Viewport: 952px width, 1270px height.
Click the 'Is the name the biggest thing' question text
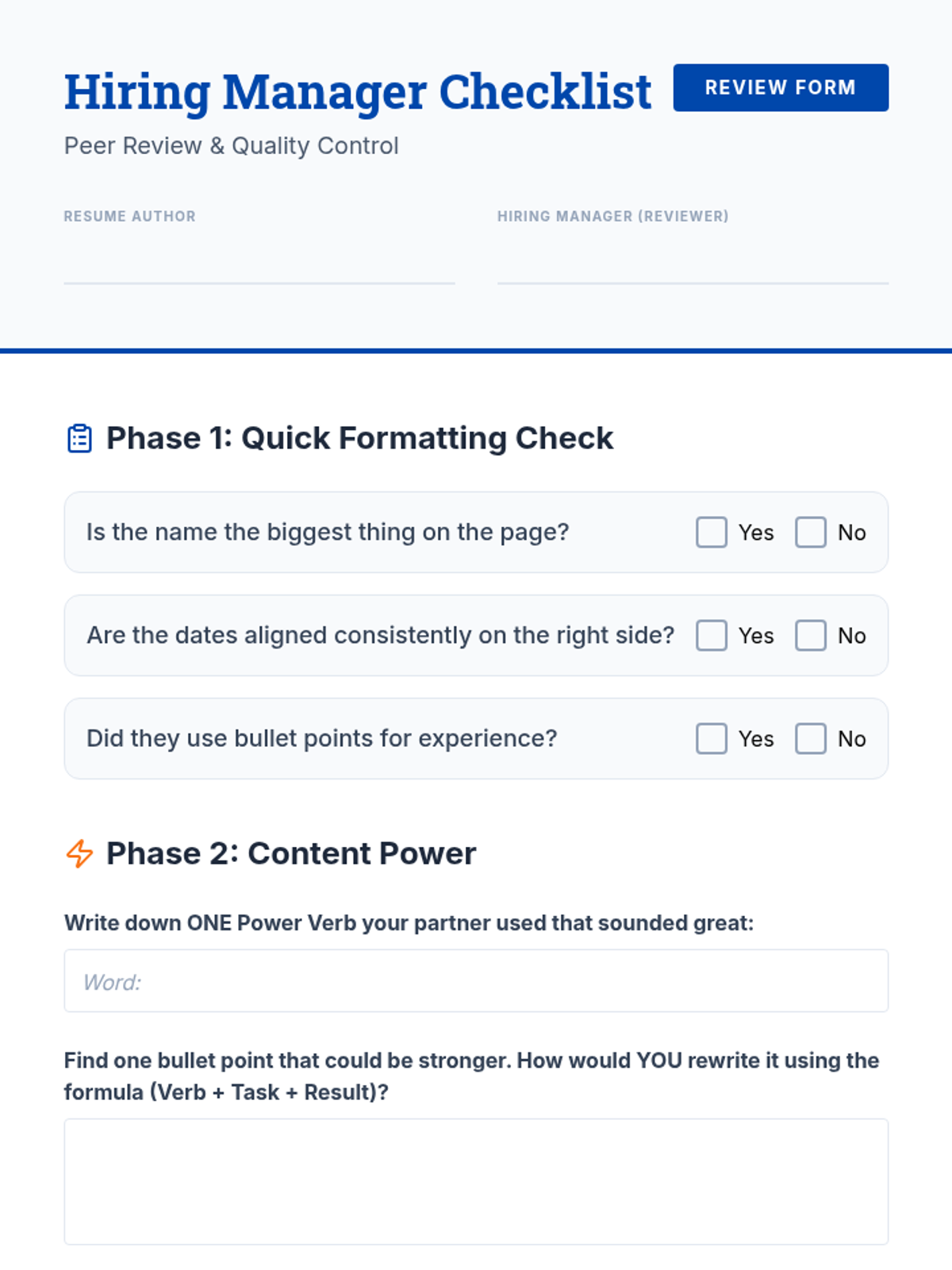click(x=328, y=533)
